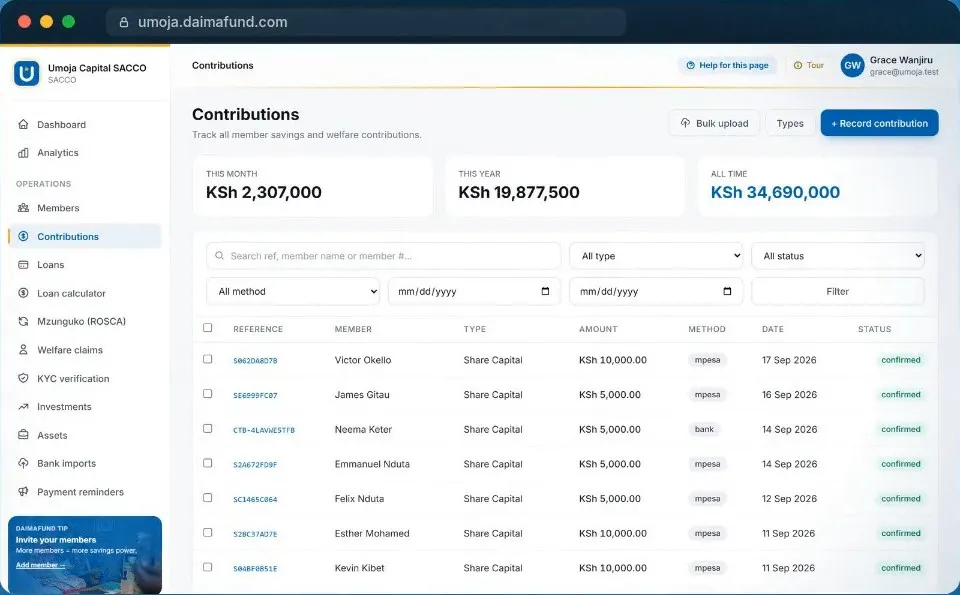The height and width of the screenshot is (595, 960).
Task: Click the GW user avatar
Action: coord(852,65)
